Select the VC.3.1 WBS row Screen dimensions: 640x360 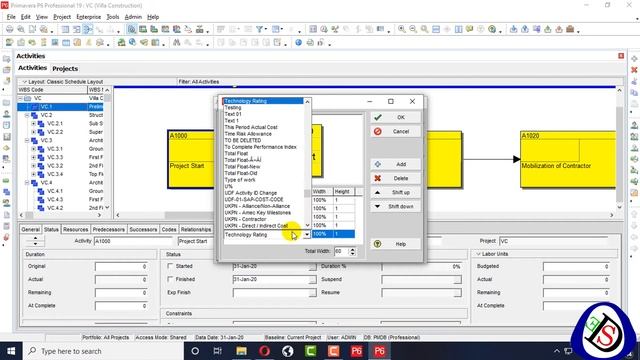click(60, 149)
